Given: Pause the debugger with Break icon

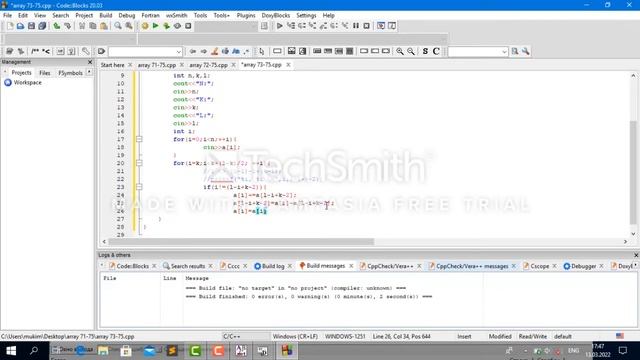Looking at the screenshot, I should coord(356,26).
